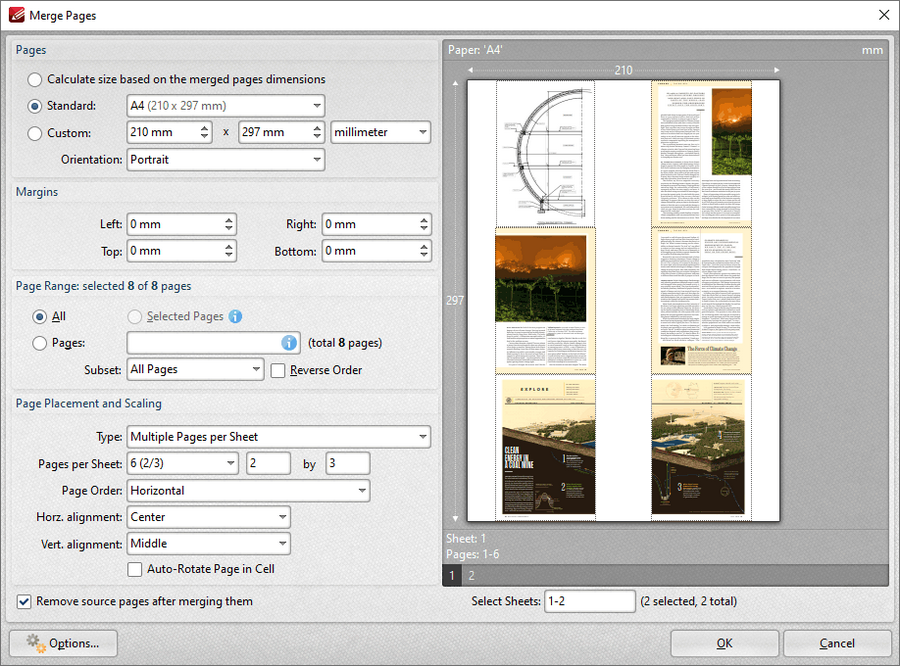This screenshot has width=900, height=666.
Task: Switch to sheet 2 tab in preview
Action: [471, 575]
